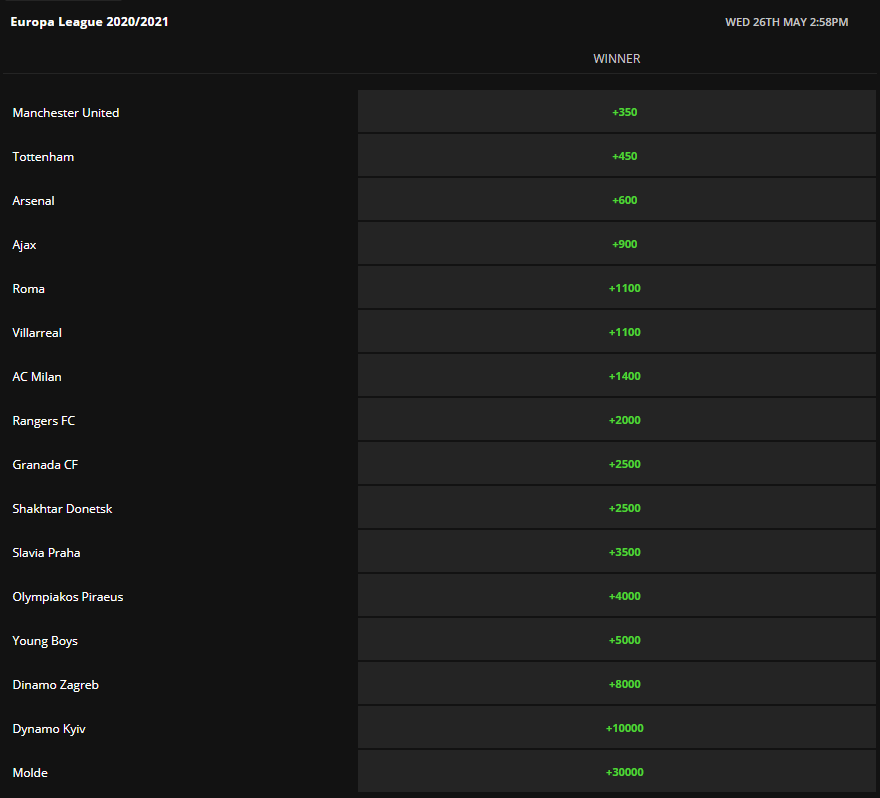Image resolution: width=880 pixels, height=798 pixels.
Task: Select Ajax +900 odds
Action: click(617, 244)
